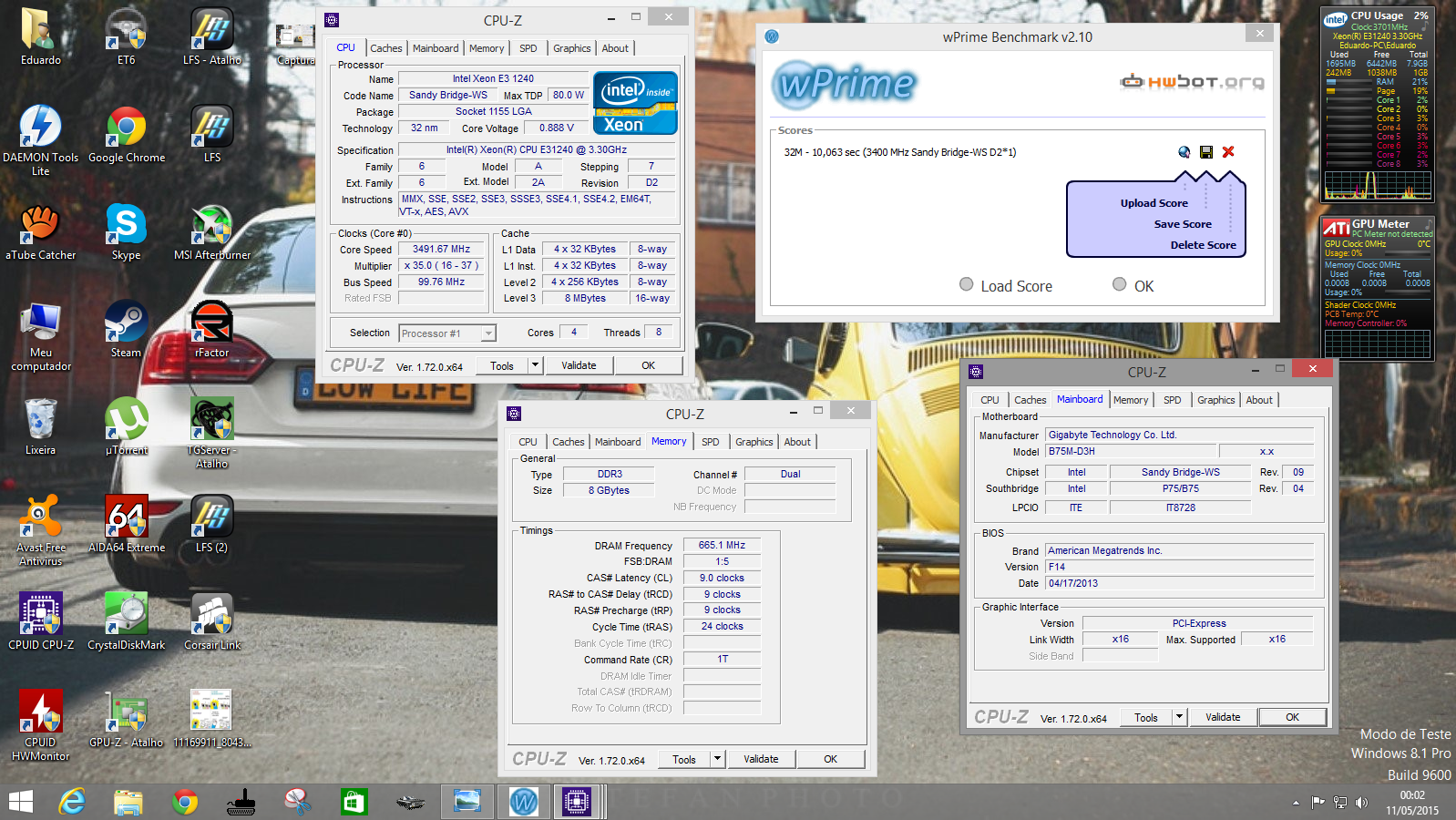Open Graphics tab in top CPU-Z window

coord(572,48)
